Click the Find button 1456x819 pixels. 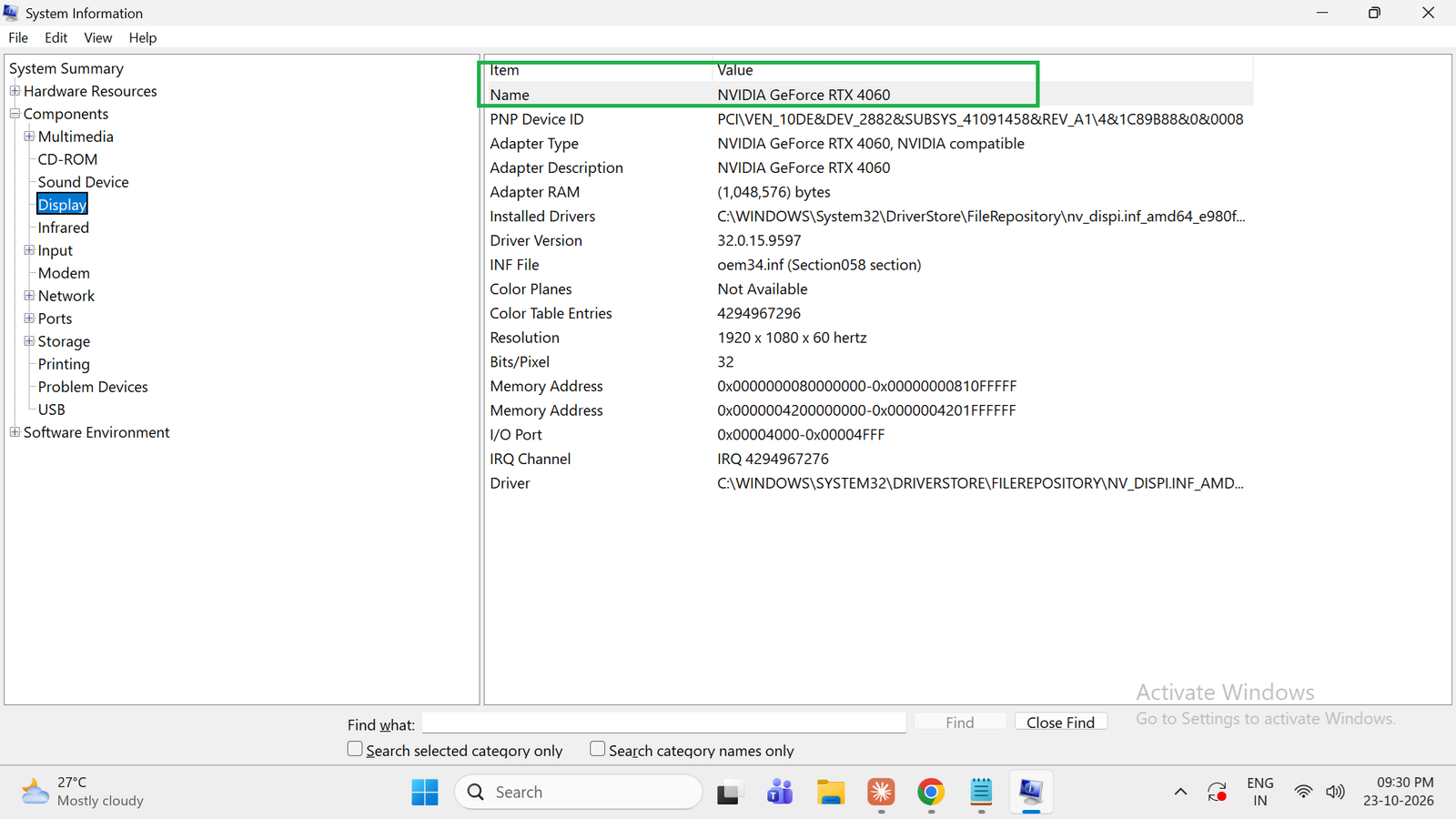[x=960, y=722]
